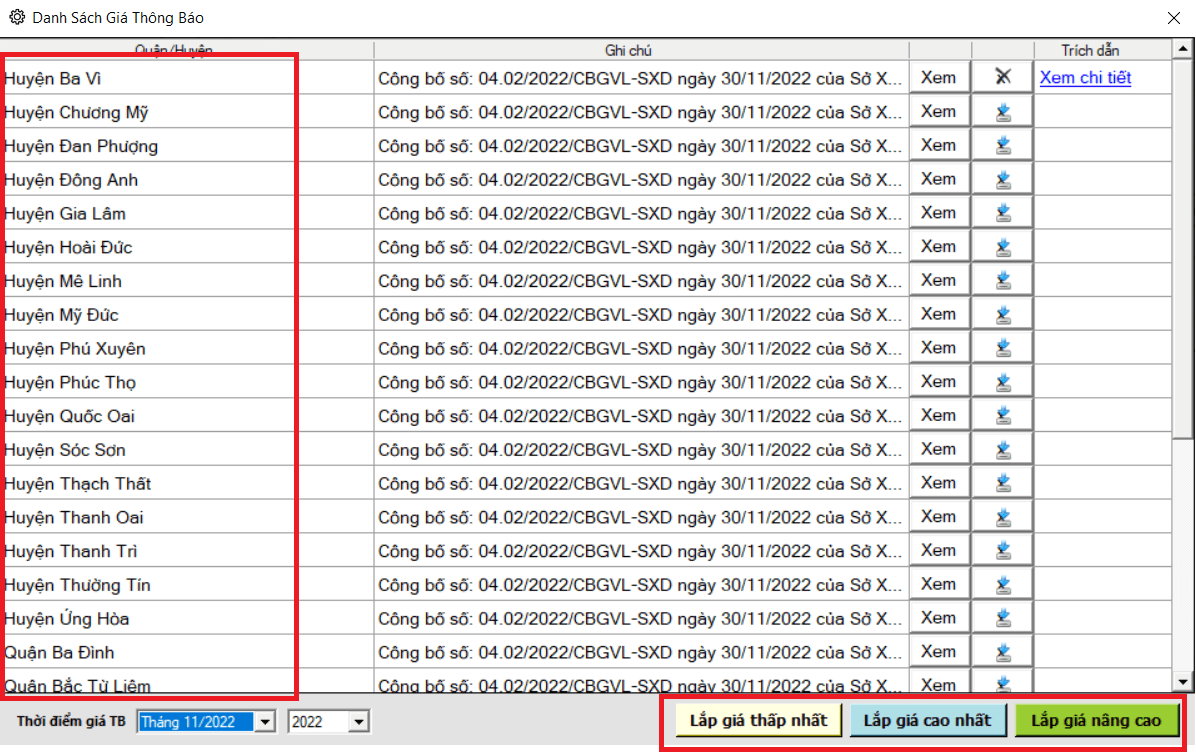Click the green Lắp giá nâng cao button
The image size is (1196, 755).
point(1096,720)
